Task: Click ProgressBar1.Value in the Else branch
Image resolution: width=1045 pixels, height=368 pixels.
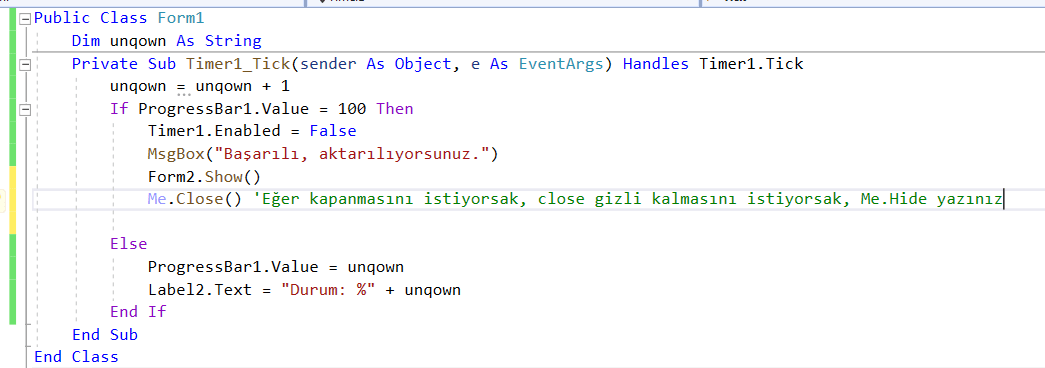Action: click(x=233, y=267)
